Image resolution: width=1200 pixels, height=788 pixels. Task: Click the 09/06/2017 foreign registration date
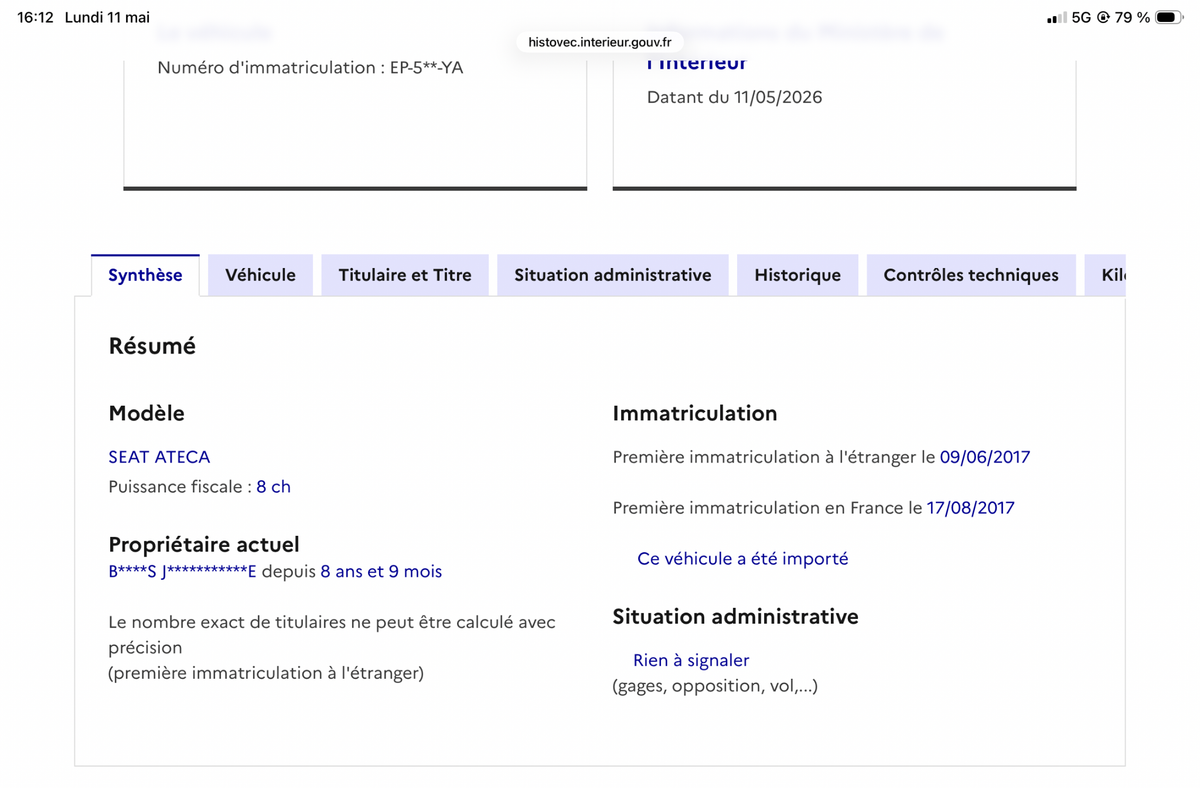985,457
